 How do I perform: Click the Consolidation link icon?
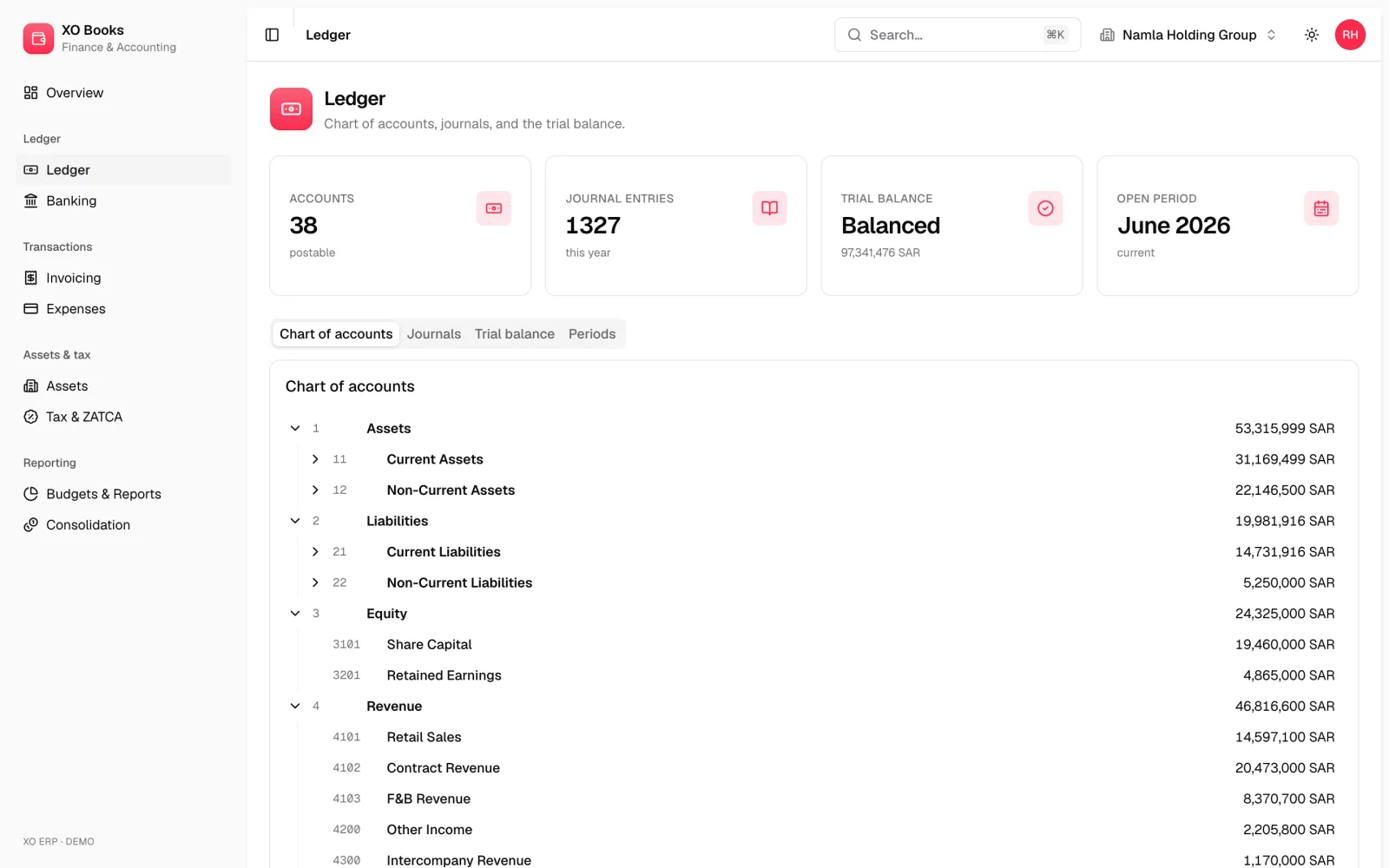(30, 525)
